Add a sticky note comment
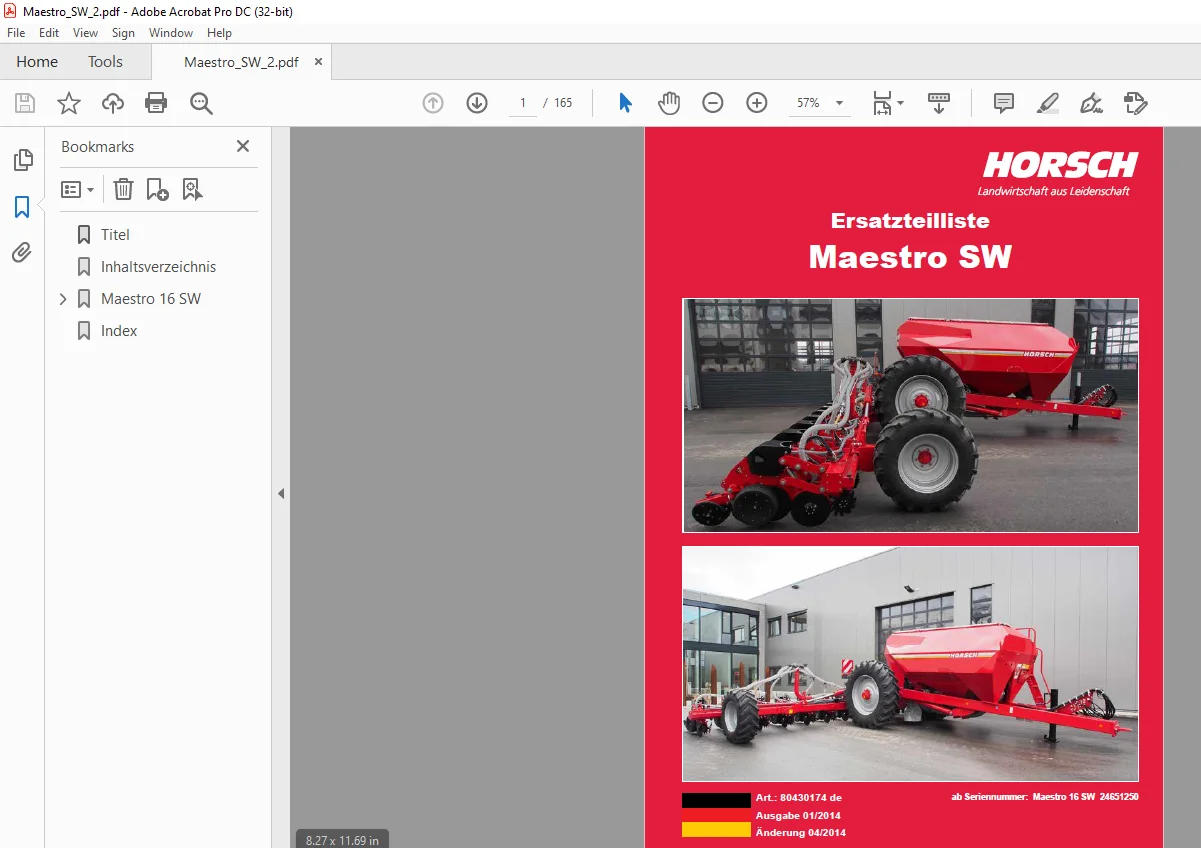This screenshot has height=848, width=1201. coord(1004,103)
